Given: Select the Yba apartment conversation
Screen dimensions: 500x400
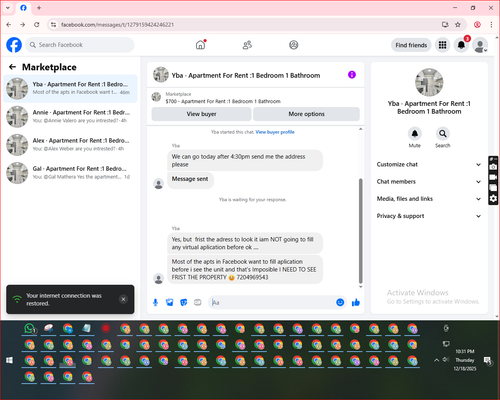Looking at the screenshot, I should click(x=70, y=88).
